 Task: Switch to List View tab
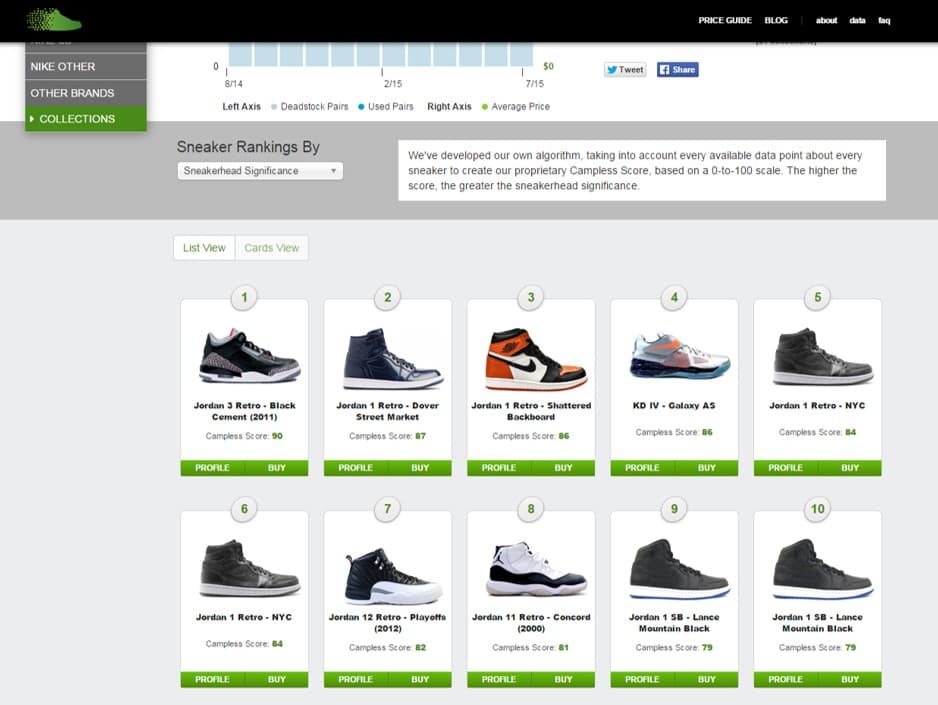(x=204, y=248)
